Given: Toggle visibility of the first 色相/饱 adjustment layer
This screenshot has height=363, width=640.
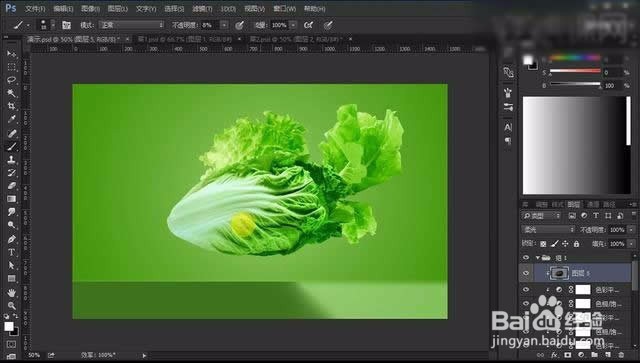Looking at the screenshot, I should pos(526,304).
